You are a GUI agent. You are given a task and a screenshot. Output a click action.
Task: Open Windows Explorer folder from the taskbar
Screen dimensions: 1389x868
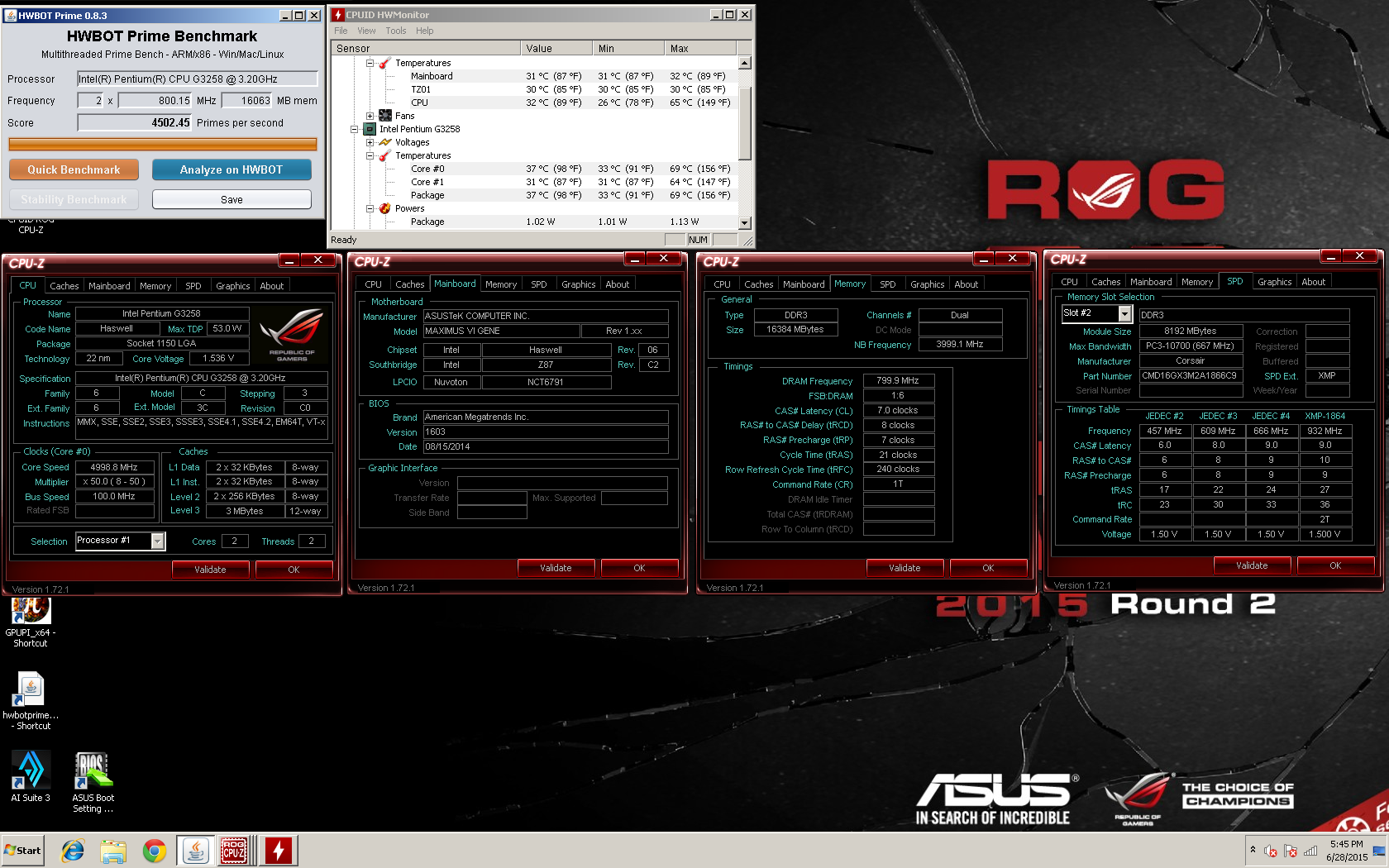(113, 851)
